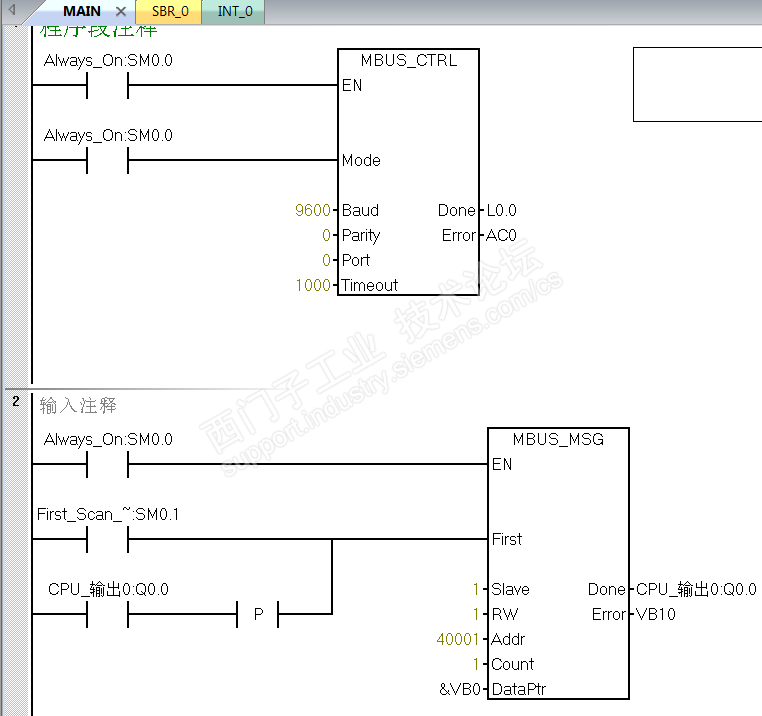Select the contact on MBUS_CTRL EN line
762x716 pixels.
click(x=107, y=85)
